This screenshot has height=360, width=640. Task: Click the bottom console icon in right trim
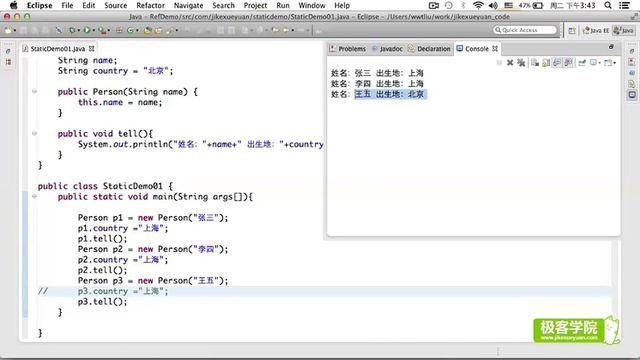pos(632,95)
